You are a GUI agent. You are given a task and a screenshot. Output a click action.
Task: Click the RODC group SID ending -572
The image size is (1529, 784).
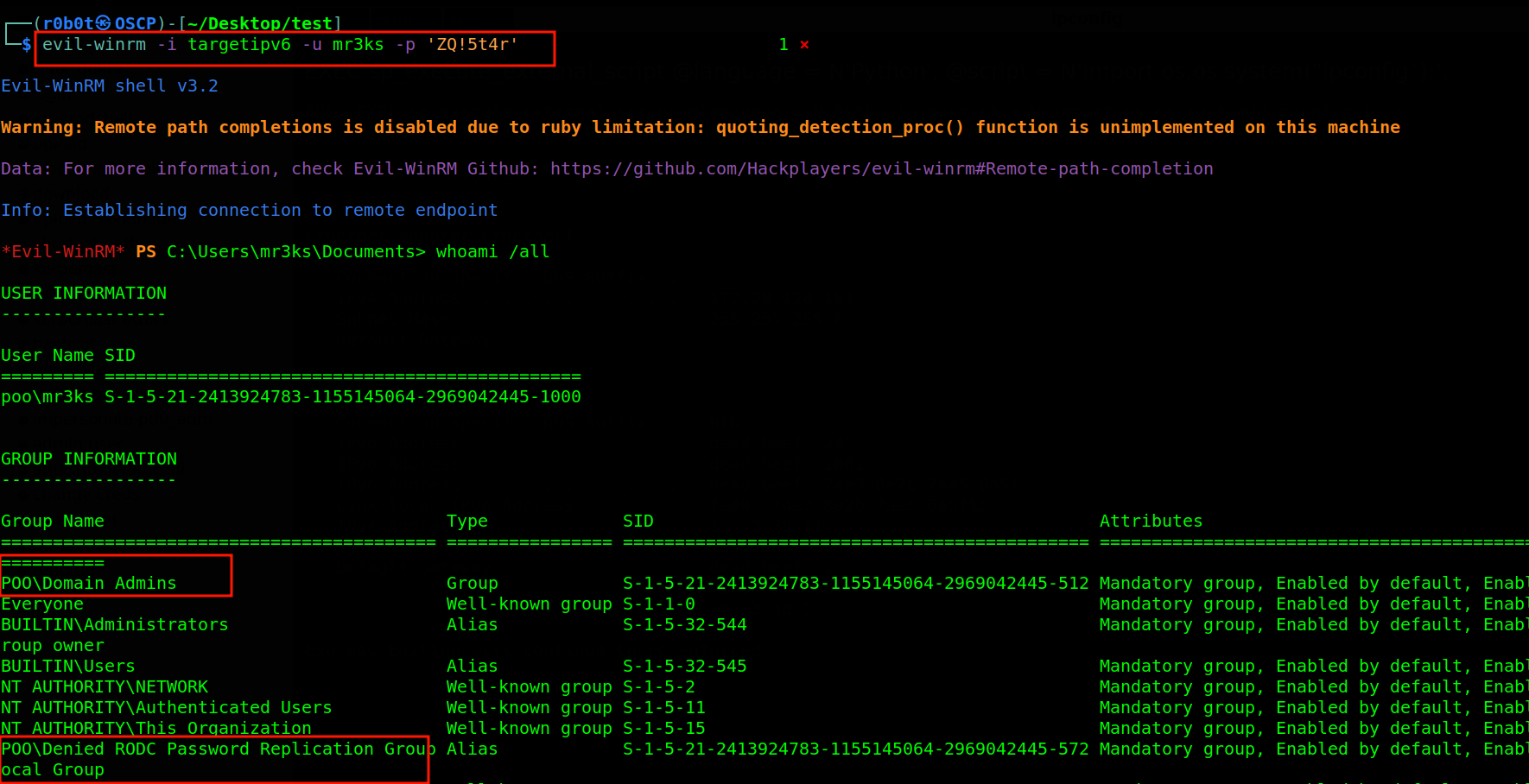(856, 749)
